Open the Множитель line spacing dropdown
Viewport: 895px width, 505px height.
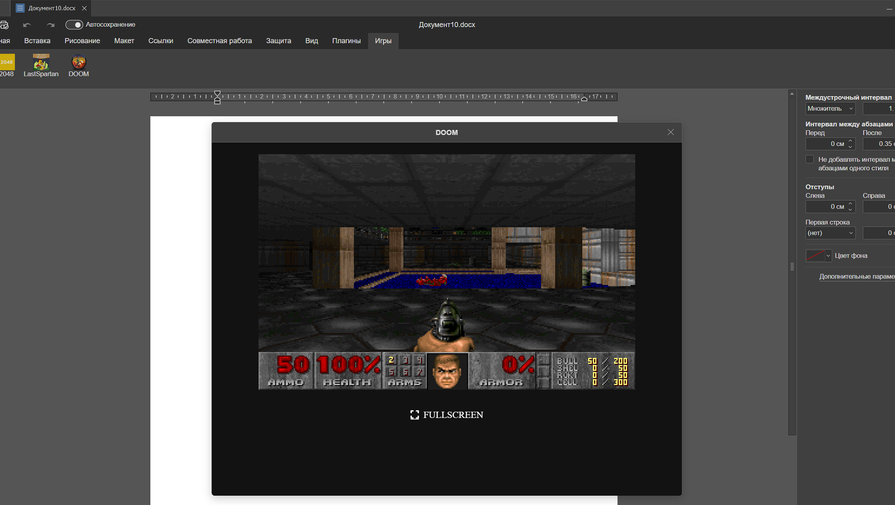(830, 108)
